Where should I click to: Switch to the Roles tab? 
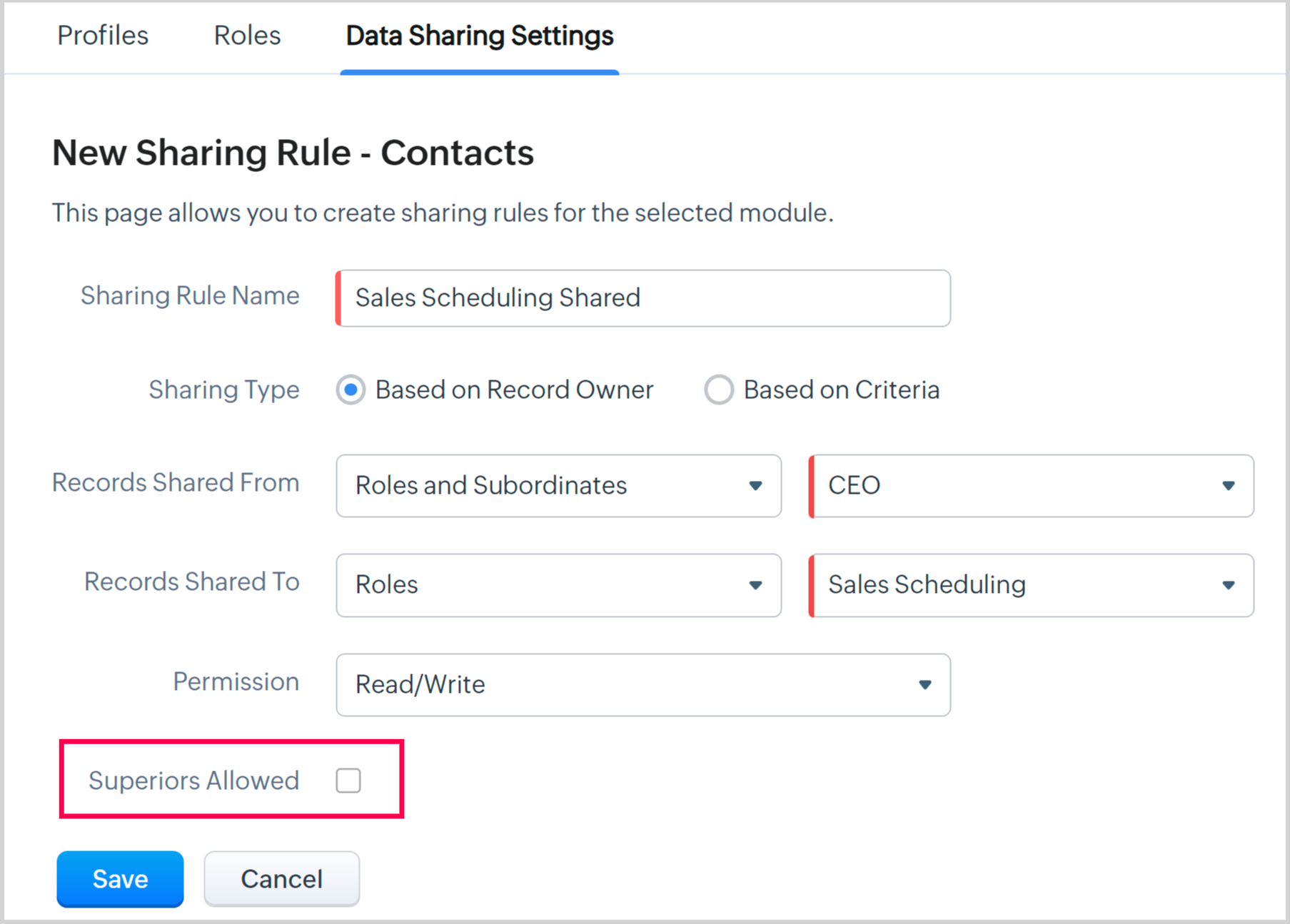click(x=247, y=36)
